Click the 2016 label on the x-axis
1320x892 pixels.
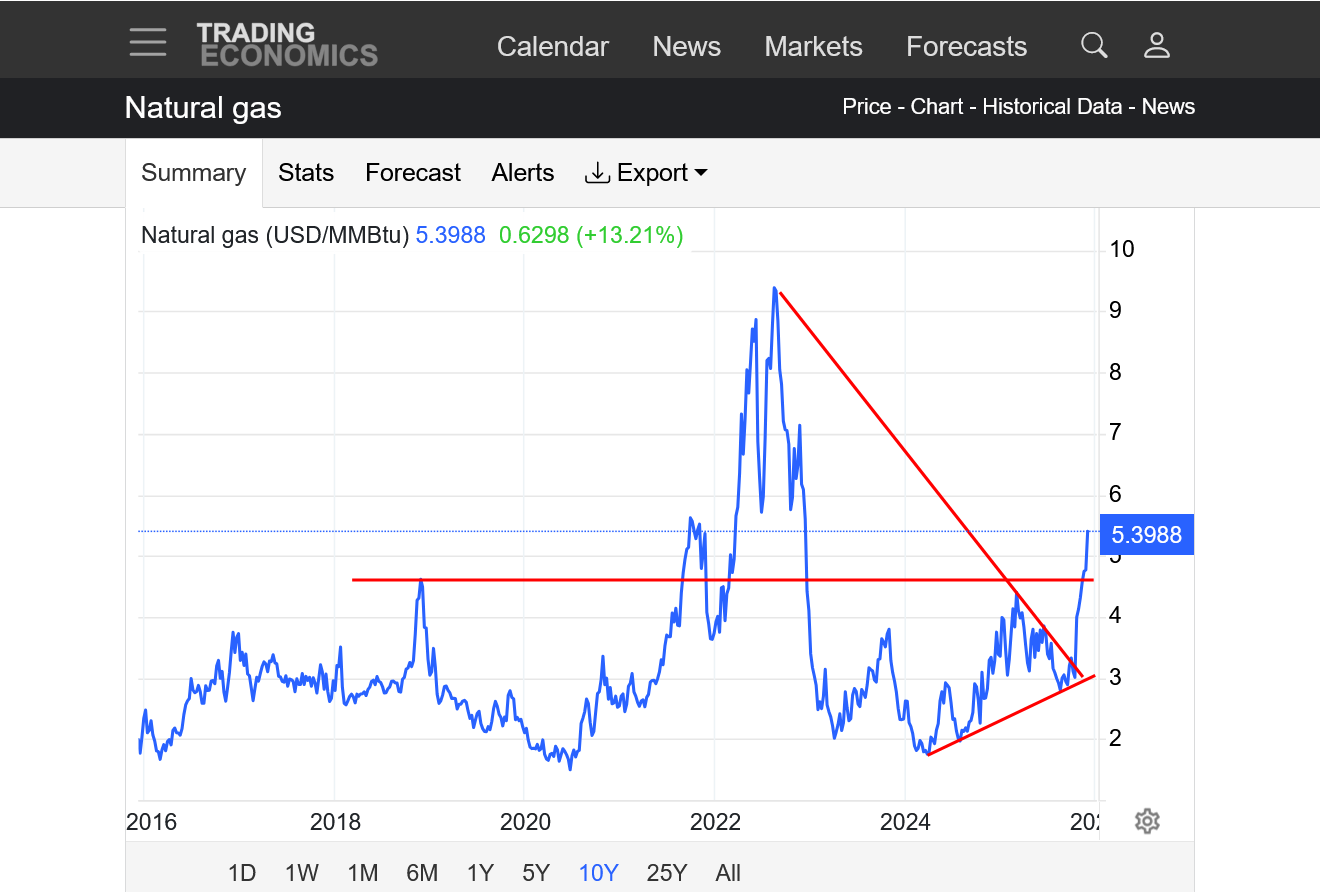pyautogui.click(x=152, y=822)
